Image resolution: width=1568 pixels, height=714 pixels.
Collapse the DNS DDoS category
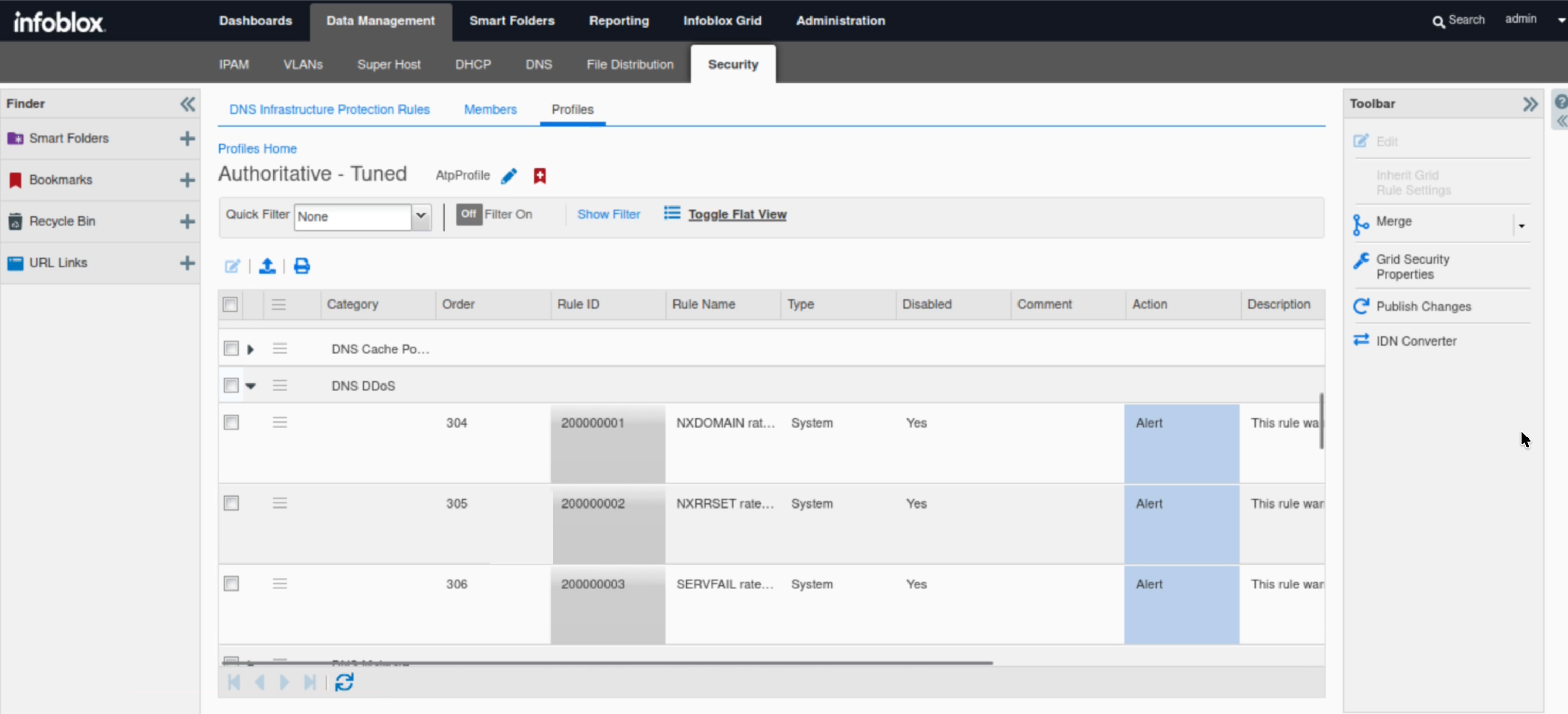[x=251, y=386]
